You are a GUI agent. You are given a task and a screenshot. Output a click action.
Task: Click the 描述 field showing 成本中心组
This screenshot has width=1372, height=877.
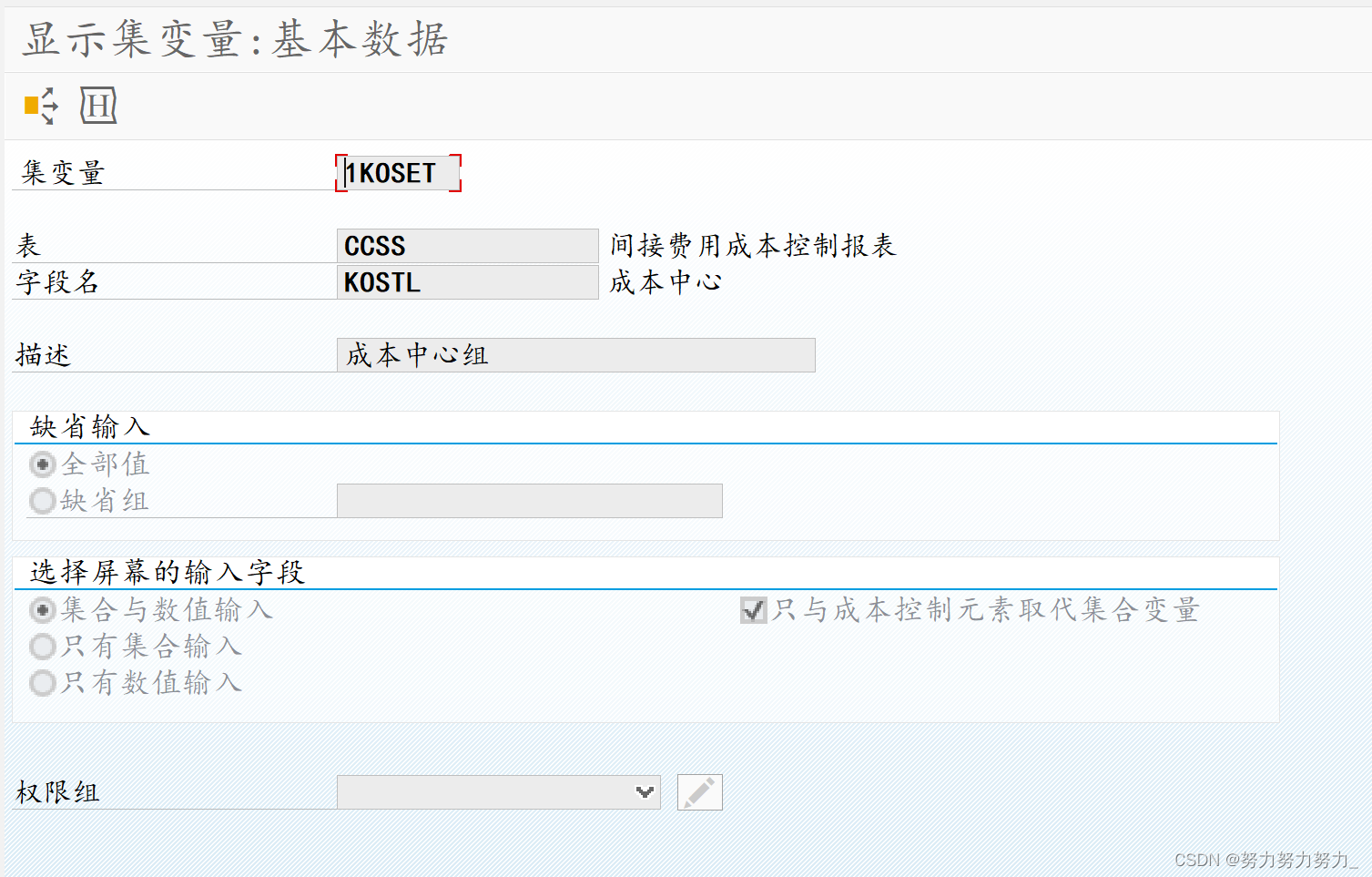tap(574, 354)
